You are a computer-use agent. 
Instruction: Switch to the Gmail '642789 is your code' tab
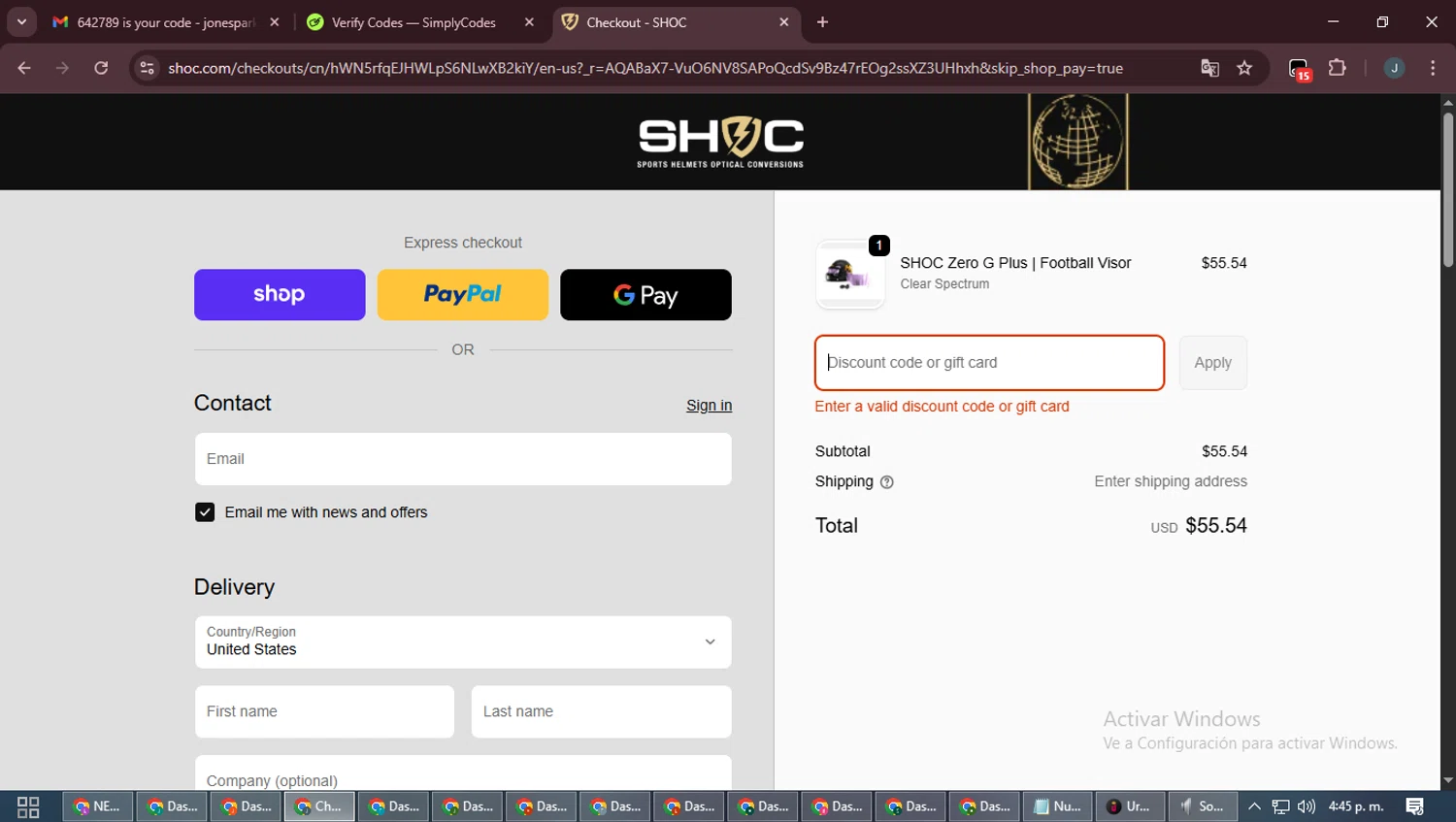point(165,22)
